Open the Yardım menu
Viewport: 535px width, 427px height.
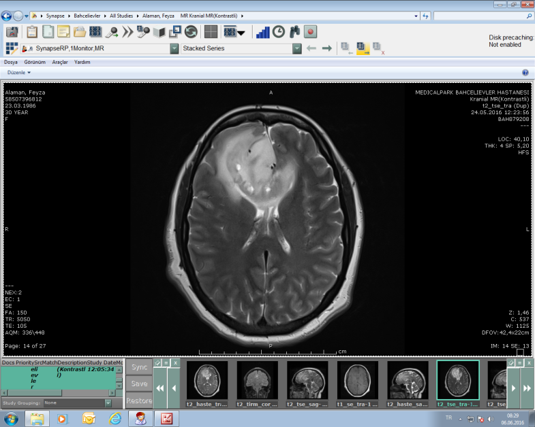click(x=82, y=62)
